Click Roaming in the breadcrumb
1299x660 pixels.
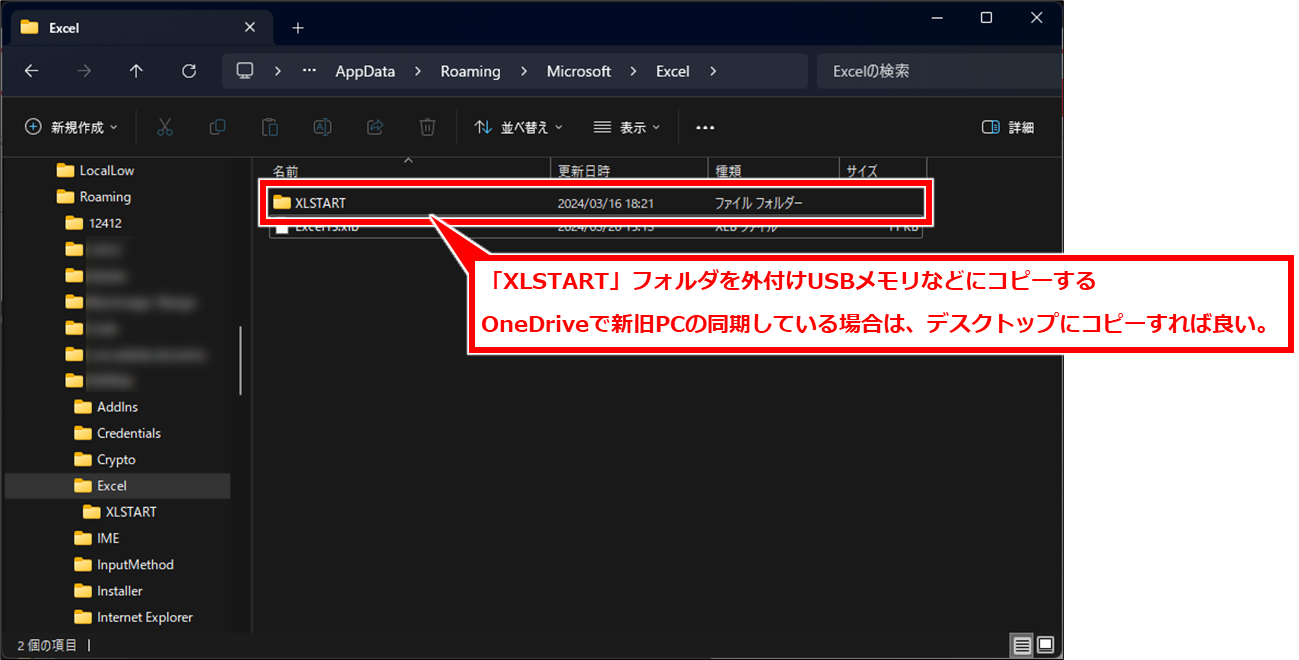click(470, 71)
